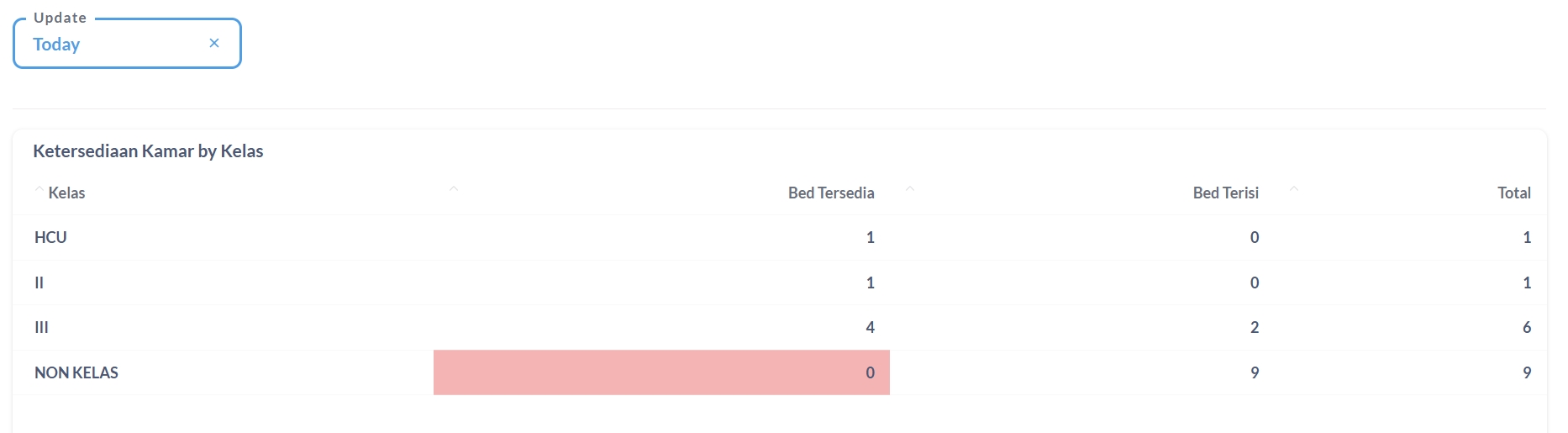Select the class II row label
This screenshot has width=1568, height=433.
[x=39, y=283]
